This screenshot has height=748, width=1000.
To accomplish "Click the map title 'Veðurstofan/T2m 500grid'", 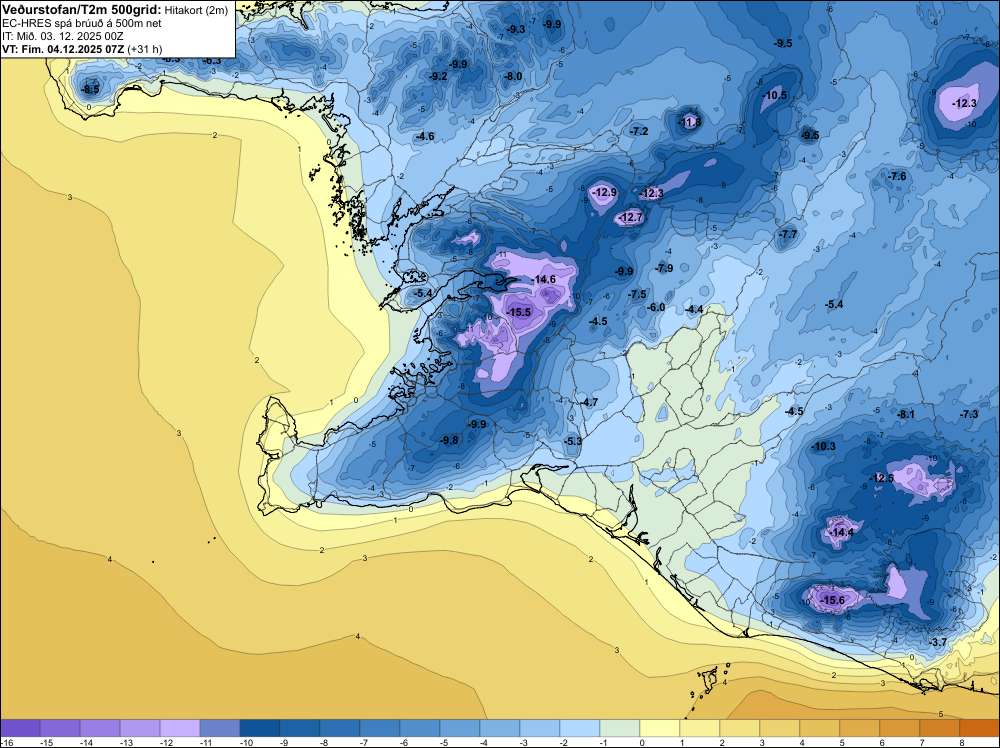I will pyautogui.click(x=80, y=10).
